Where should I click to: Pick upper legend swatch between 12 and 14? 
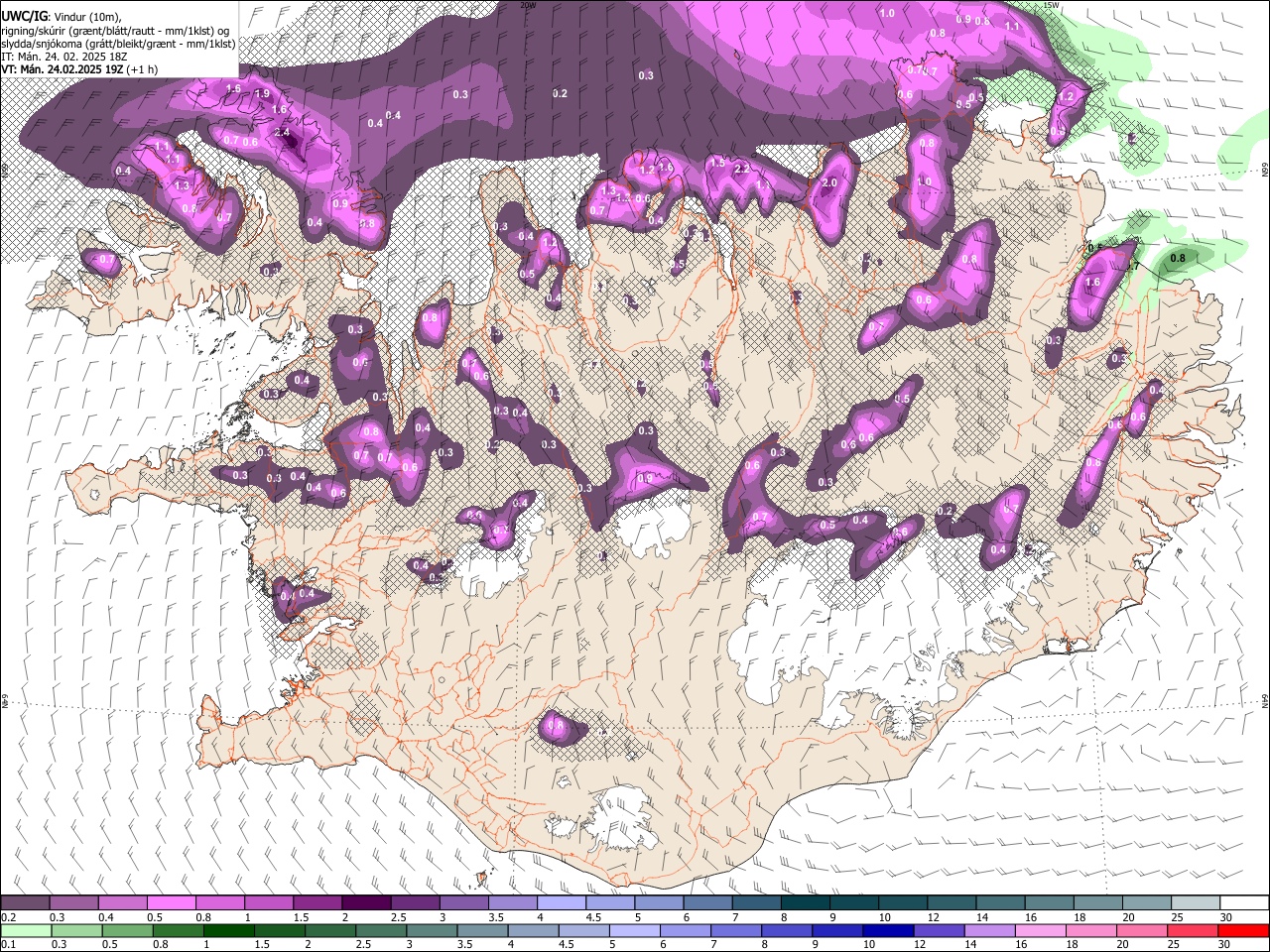click(x=950, y=902)
